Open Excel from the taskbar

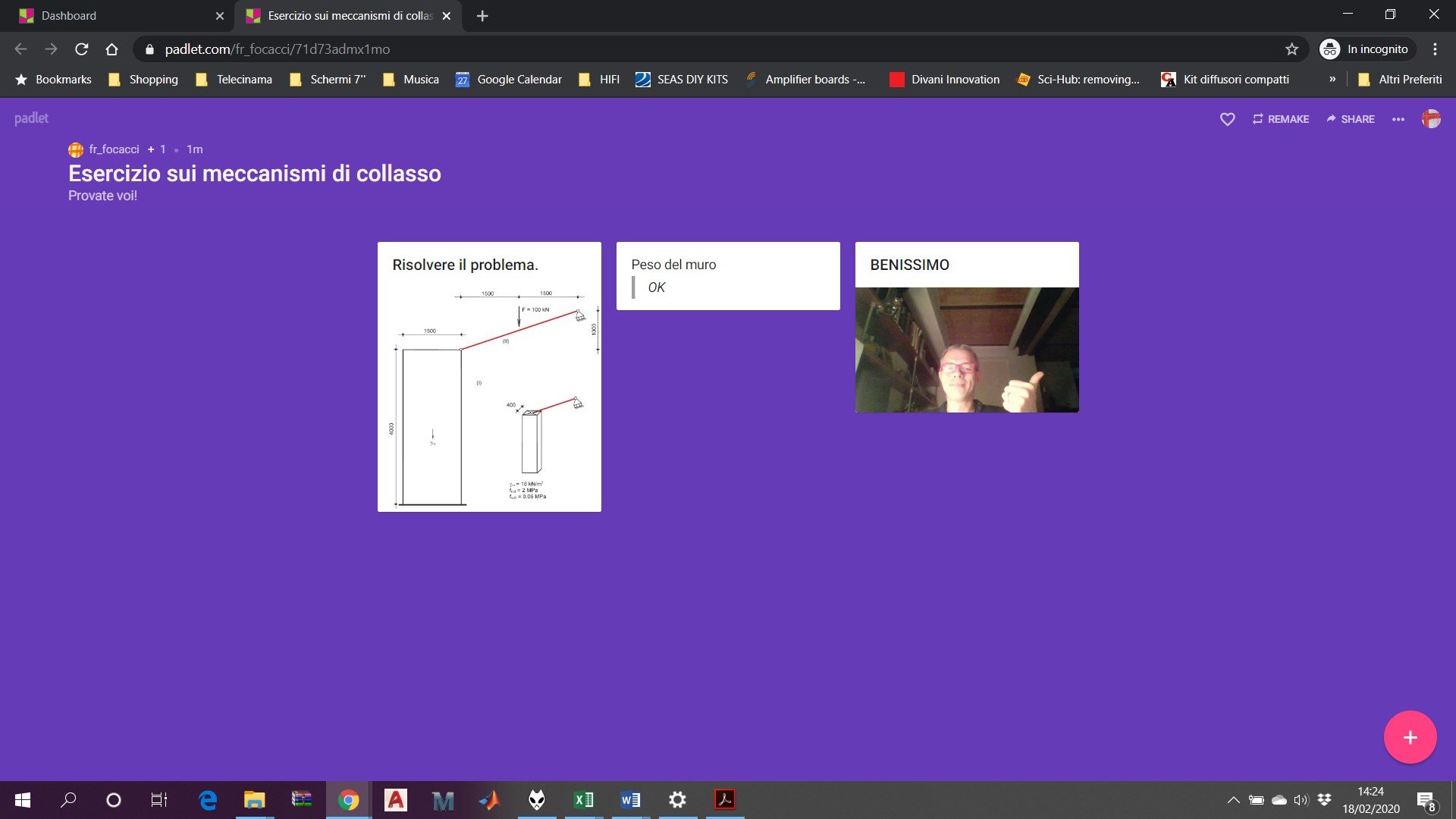(x=584, y=800)
